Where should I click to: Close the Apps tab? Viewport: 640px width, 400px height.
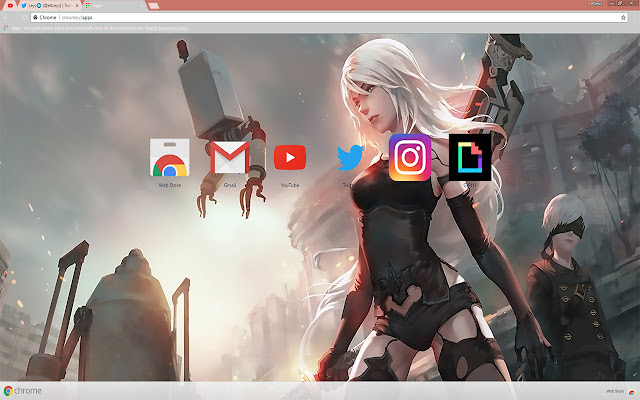click(142, 5)
